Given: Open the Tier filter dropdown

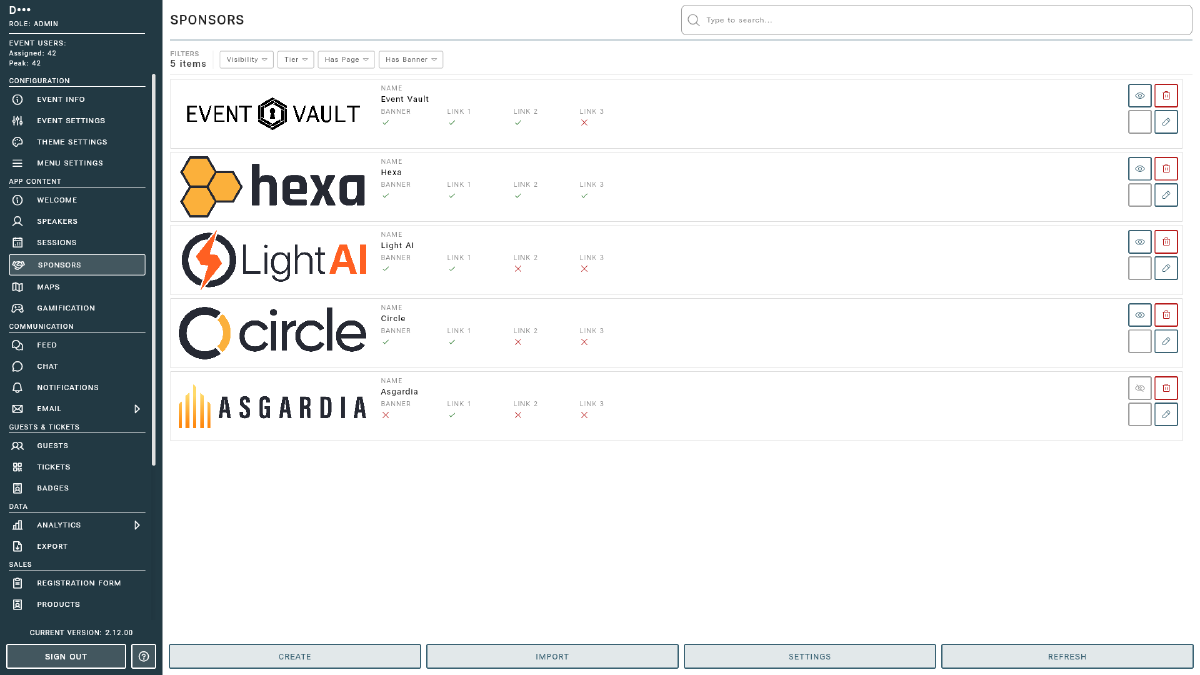Looking at the screenshot, I should point(296,60).
